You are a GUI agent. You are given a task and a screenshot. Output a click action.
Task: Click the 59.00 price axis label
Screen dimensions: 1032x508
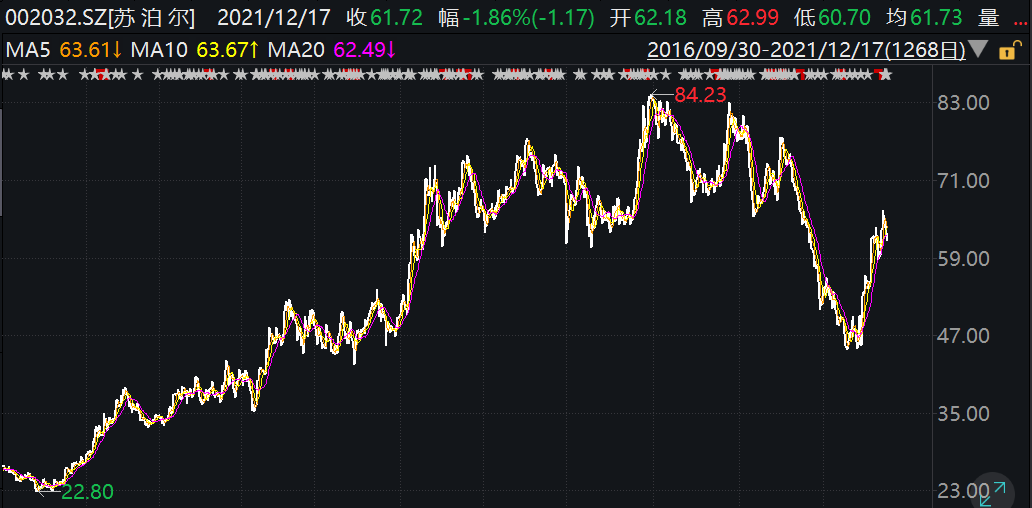coord(964,259)
